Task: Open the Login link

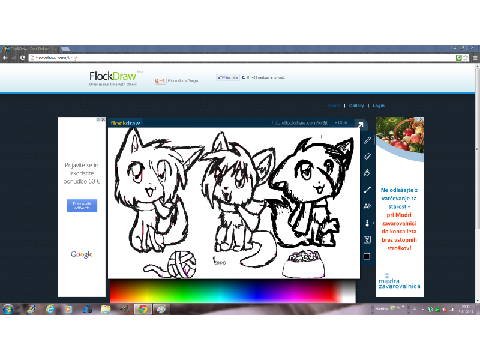Action: click(379, 105)
